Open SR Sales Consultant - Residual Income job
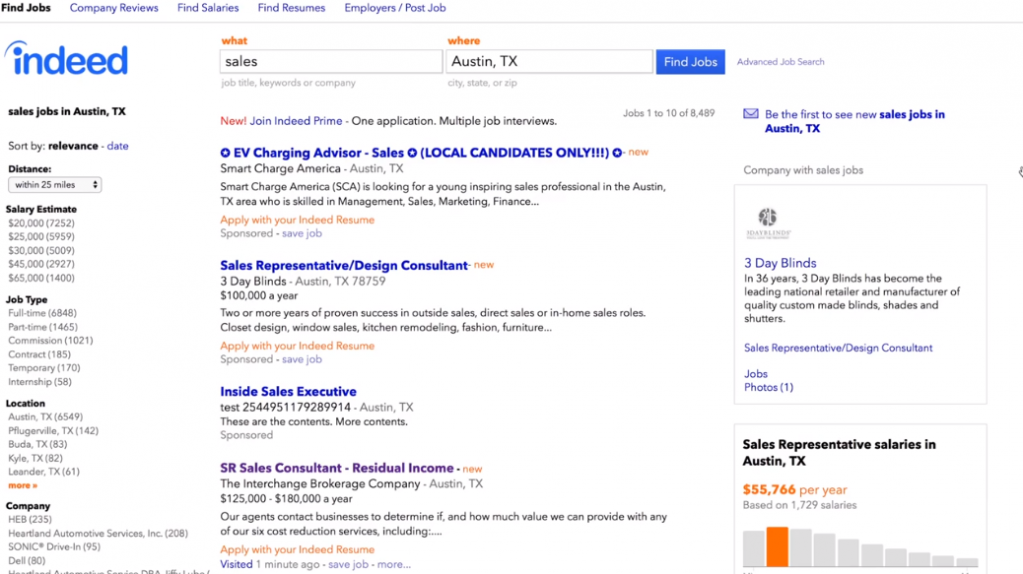This screenshot has height=574, width=1023. pos(337,468)
